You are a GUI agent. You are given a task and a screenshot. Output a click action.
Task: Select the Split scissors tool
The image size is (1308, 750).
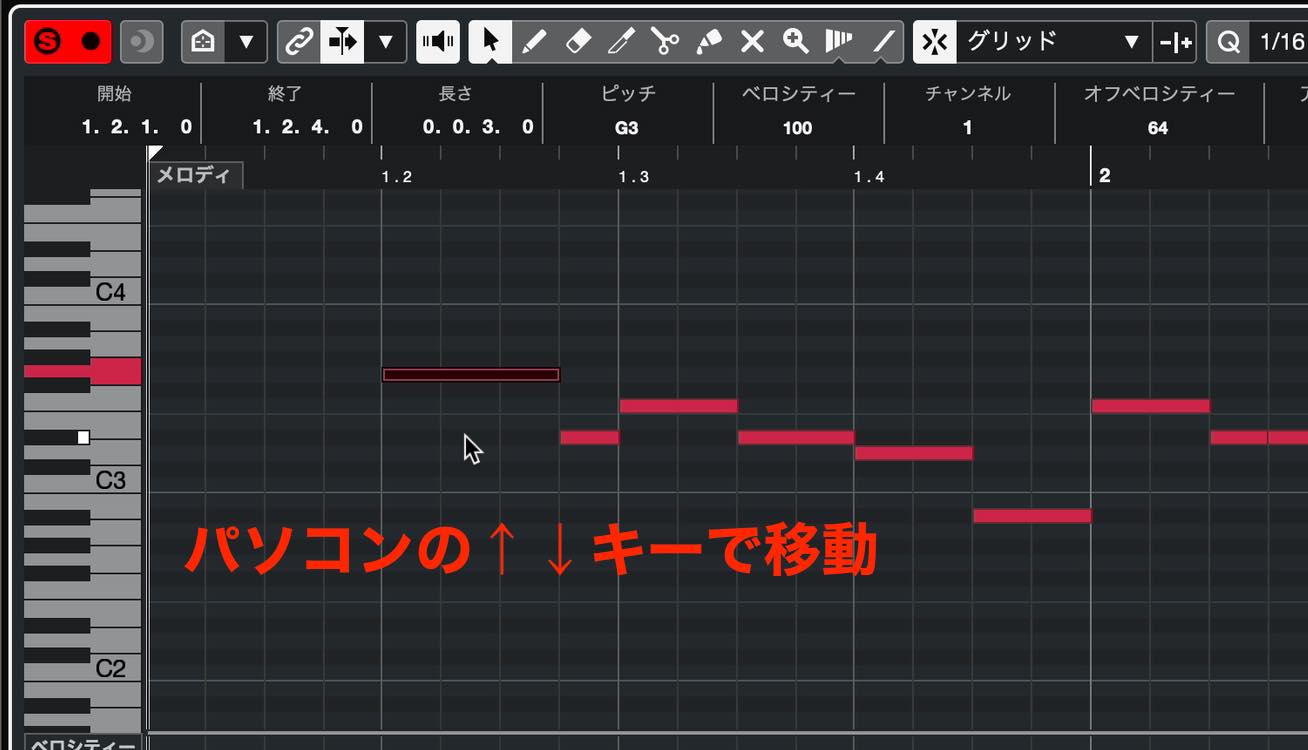pos(665,42)
